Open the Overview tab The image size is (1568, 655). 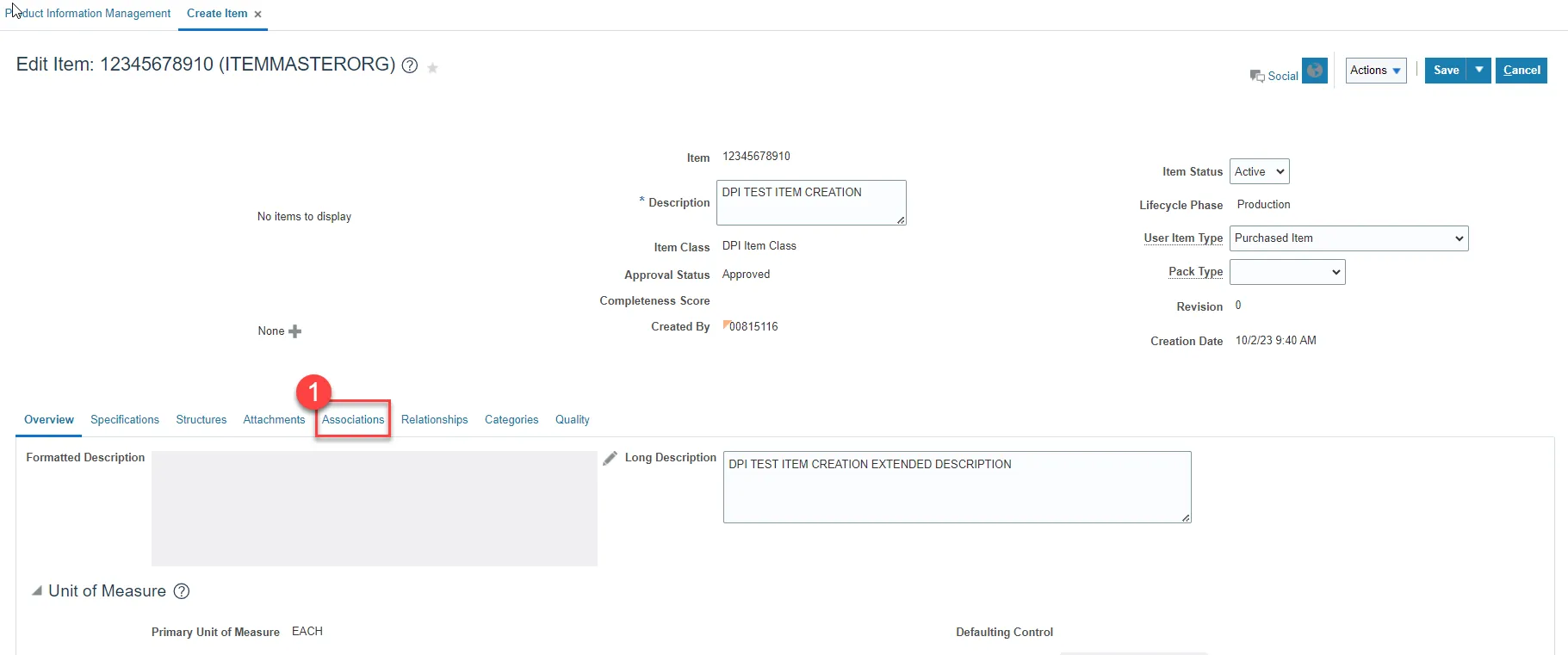pyautogui.click(x=49, y=420)
